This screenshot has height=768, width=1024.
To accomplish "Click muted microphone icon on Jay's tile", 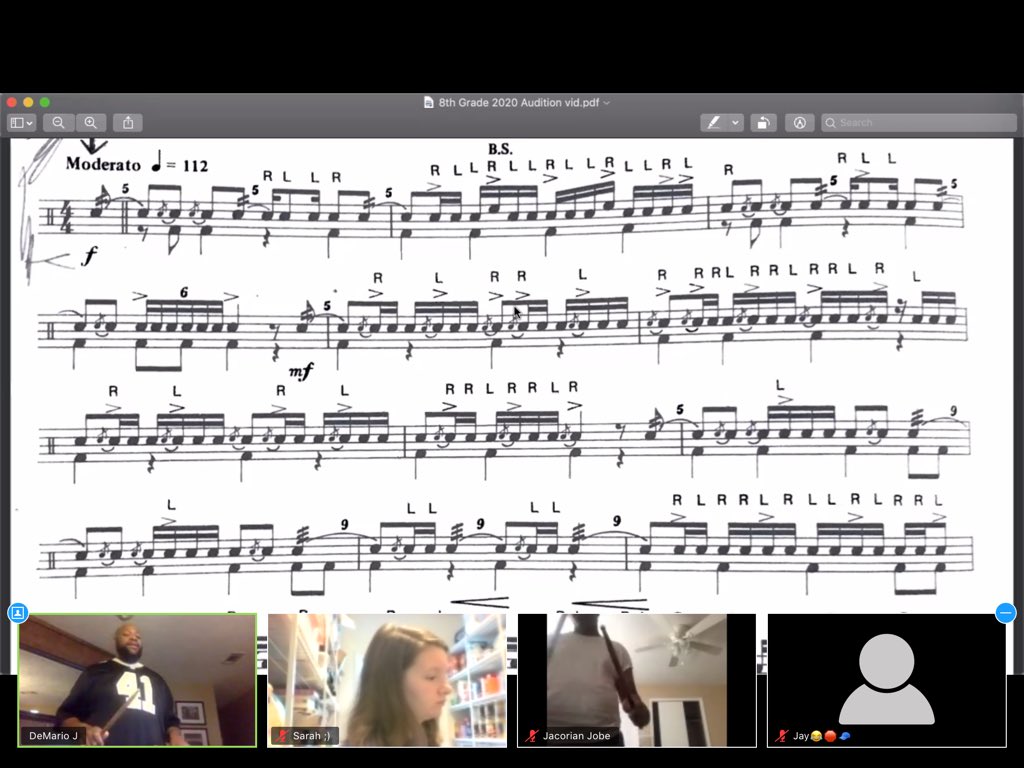I will click(781, 736).
